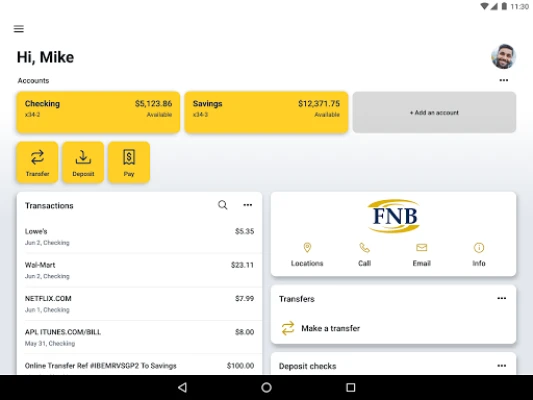
Task: Open Mike's profile picture
Action: [503, 56]
